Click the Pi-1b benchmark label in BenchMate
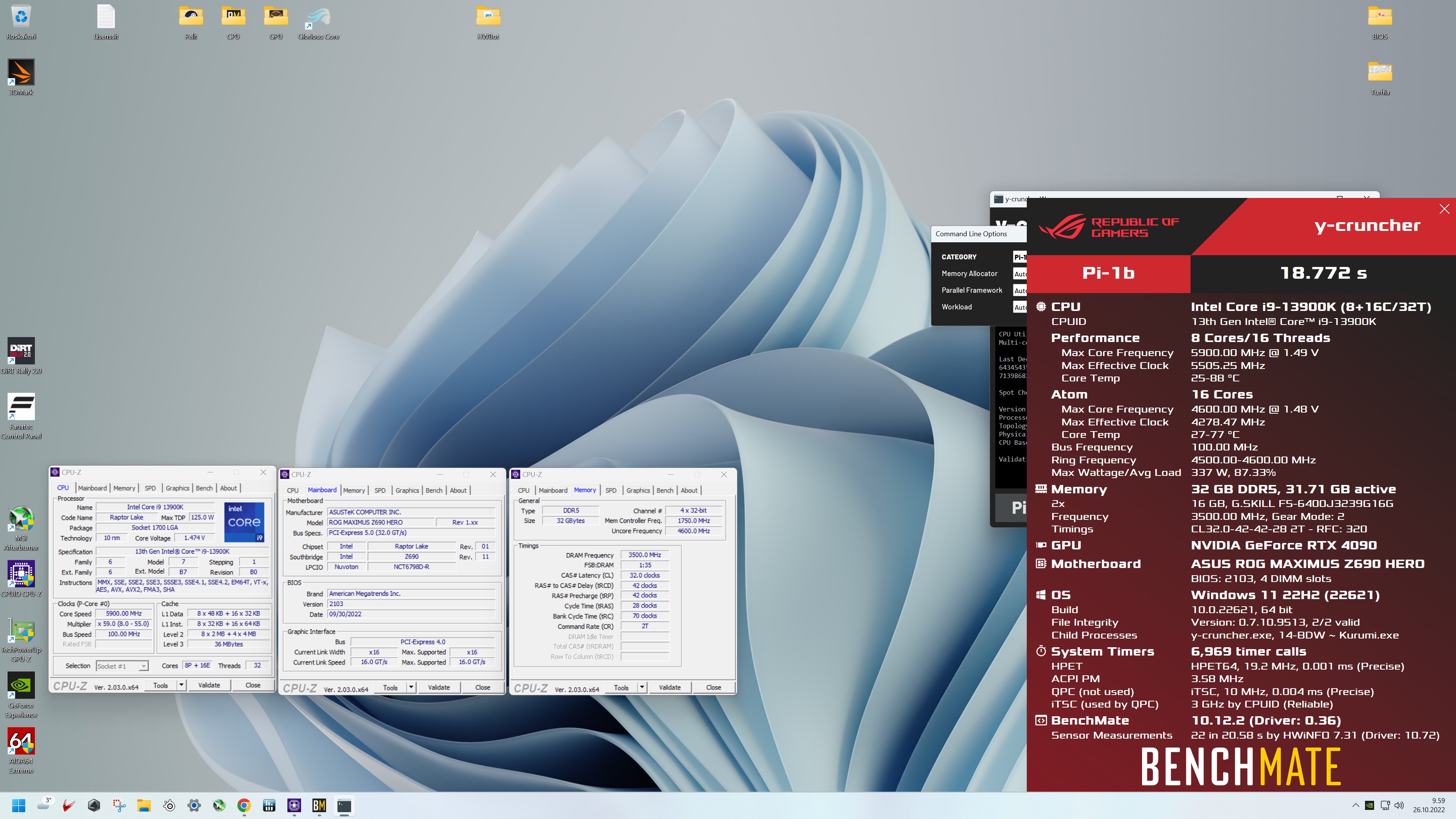 pyautogui.click(x=1108, y=273)
